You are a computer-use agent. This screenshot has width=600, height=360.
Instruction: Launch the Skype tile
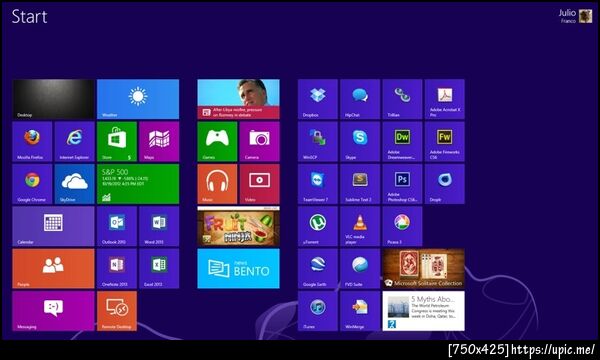[x=360, y=142]
